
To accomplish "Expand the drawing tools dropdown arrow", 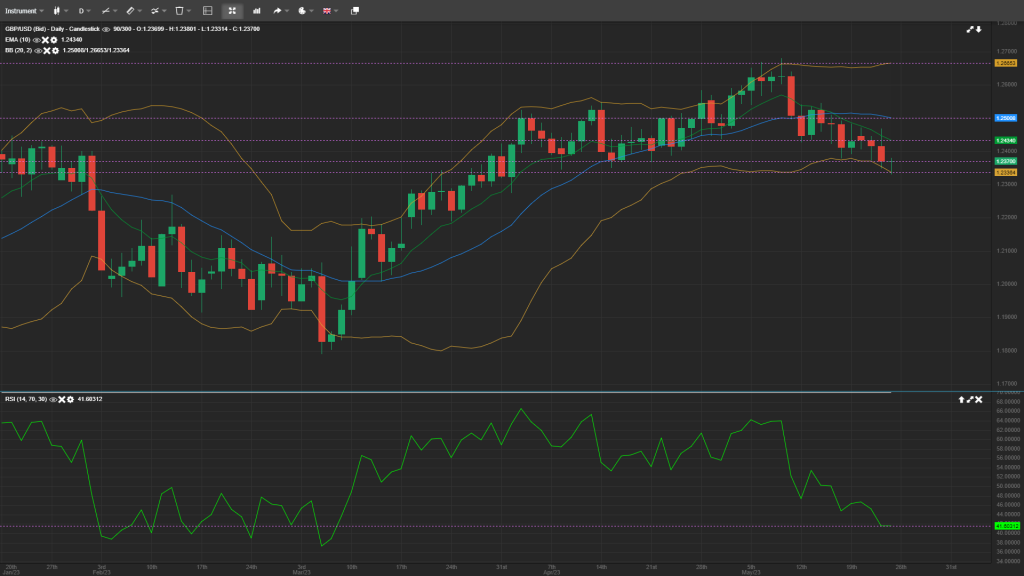I will [x=115, y=11].
